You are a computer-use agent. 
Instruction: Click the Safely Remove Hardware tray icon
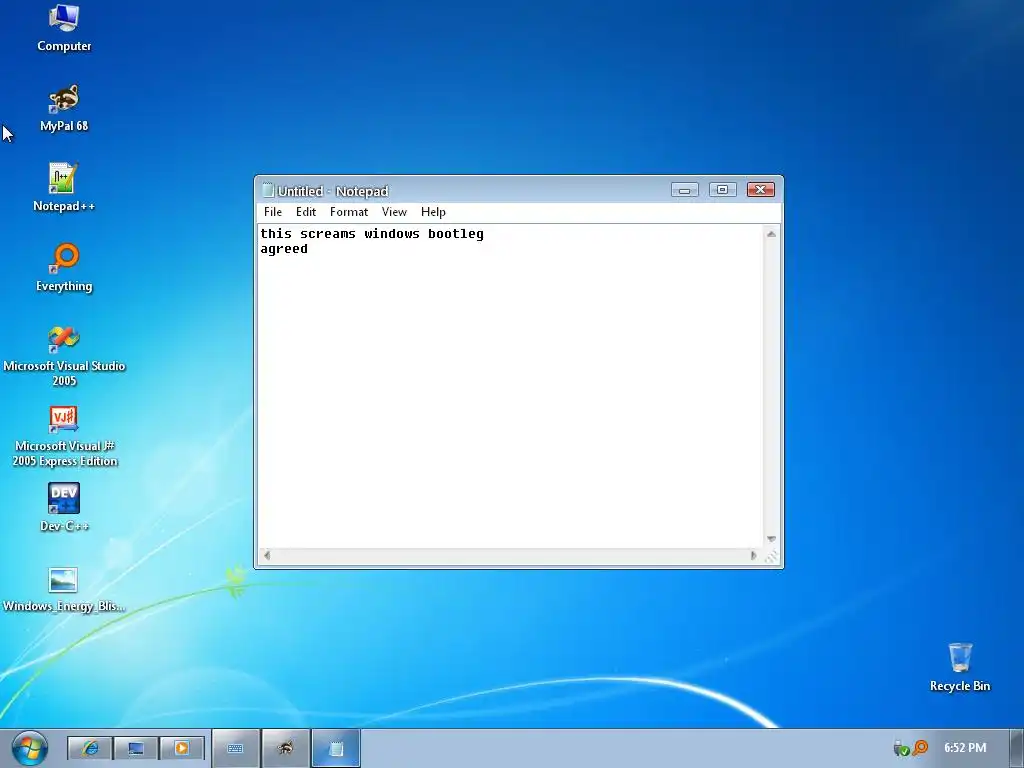click(x=902, y=748)
